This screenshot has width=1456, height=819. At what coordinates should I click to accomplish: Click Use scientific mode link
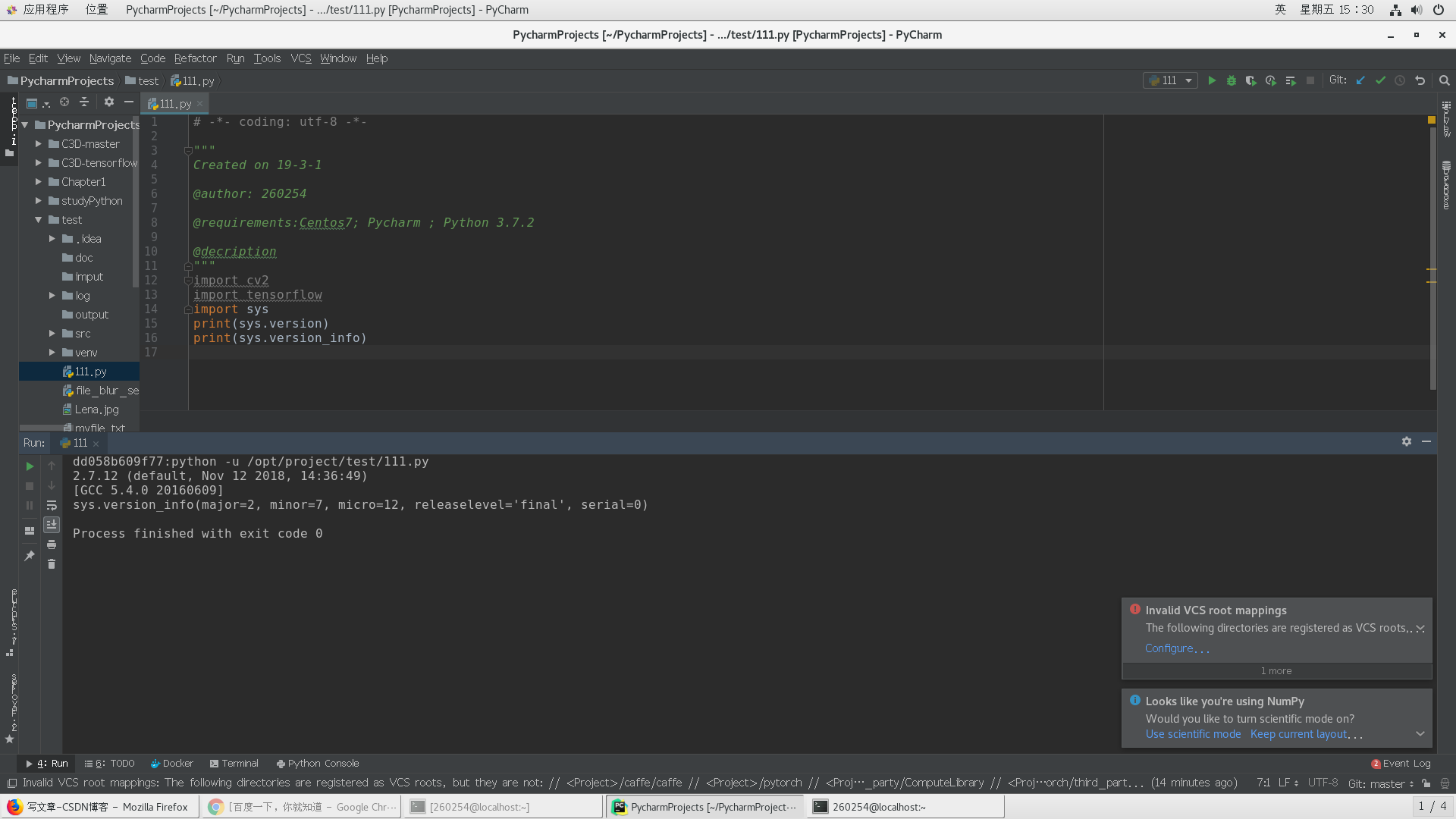coord(1193,734)
